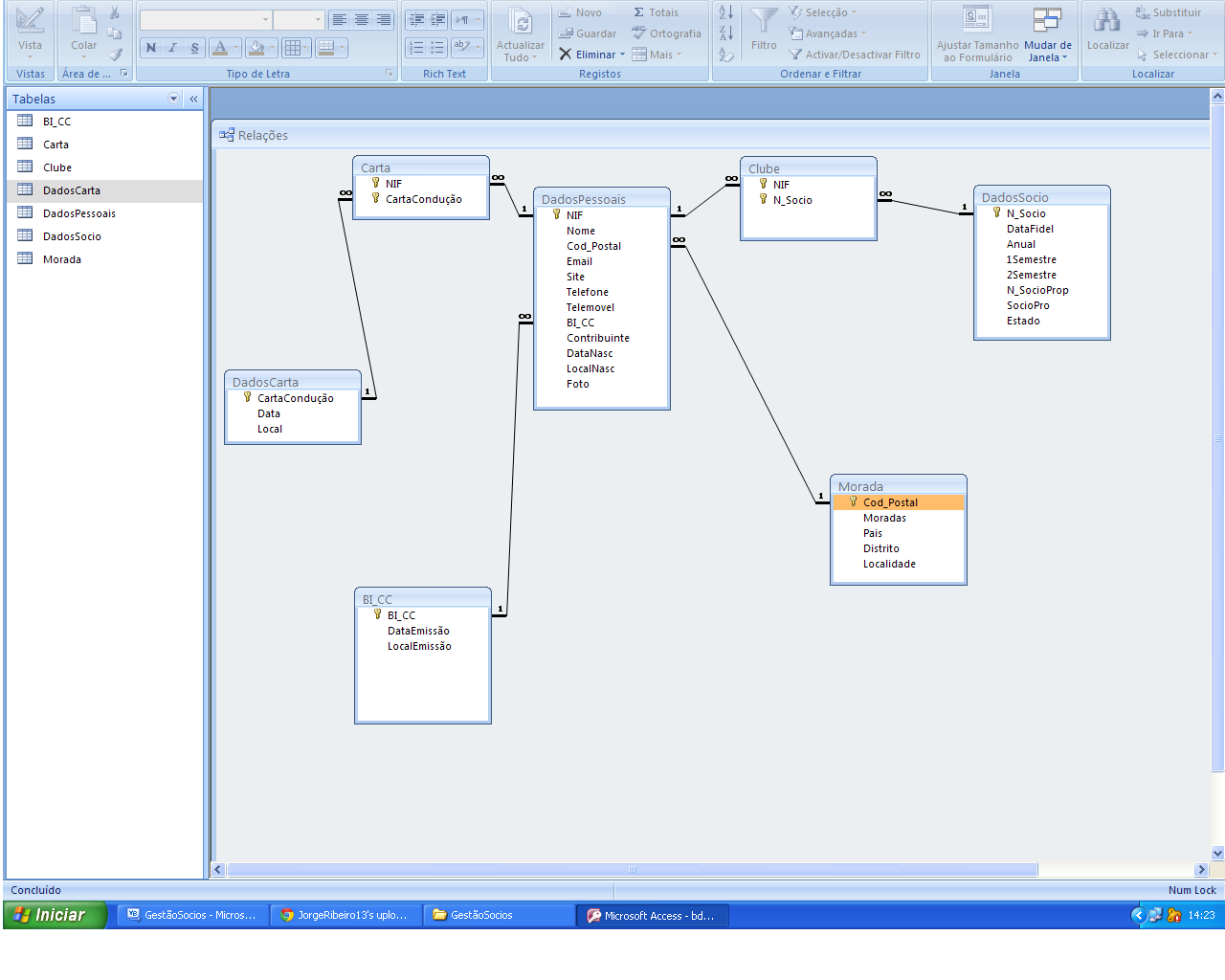Click the sort ascending A-Z icon

[725, 12]
